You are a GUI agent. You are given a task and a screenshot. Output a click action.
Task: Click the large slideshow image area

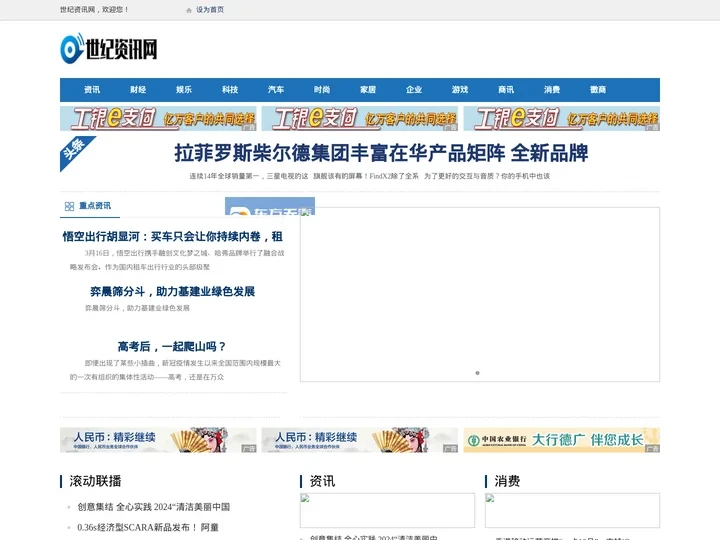[x=480, y=294]
